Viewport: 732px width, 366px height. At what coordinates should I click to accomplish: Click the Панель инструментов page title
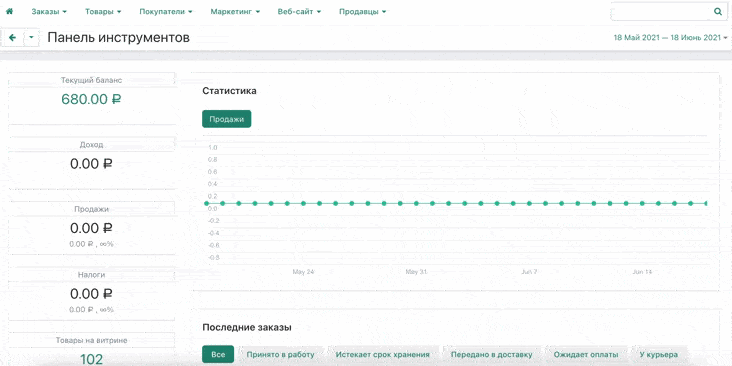click(119, 38)
